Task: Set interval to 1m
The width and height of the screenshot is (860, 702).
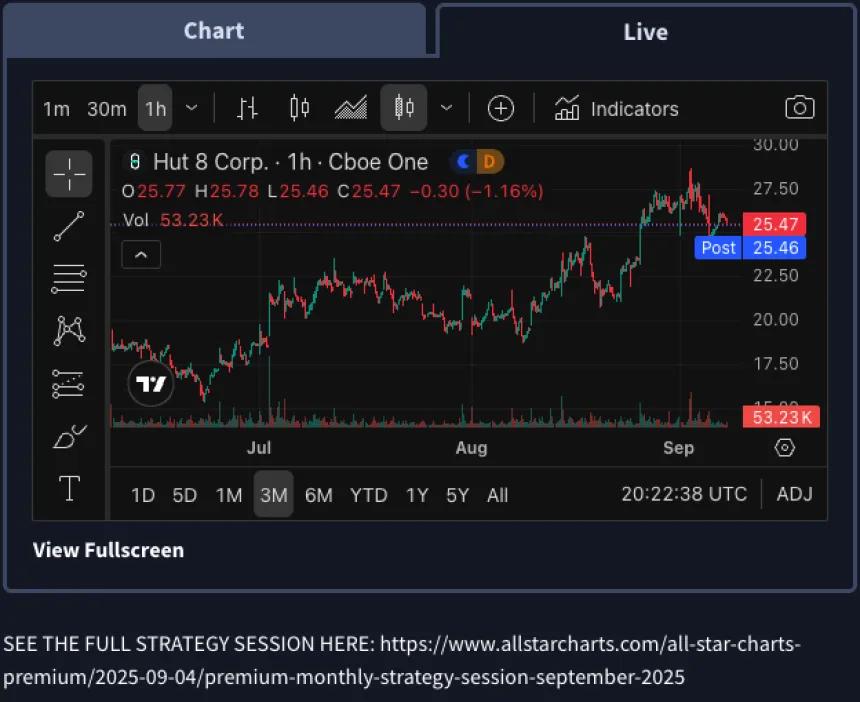Action: click(x=56, y=109)
